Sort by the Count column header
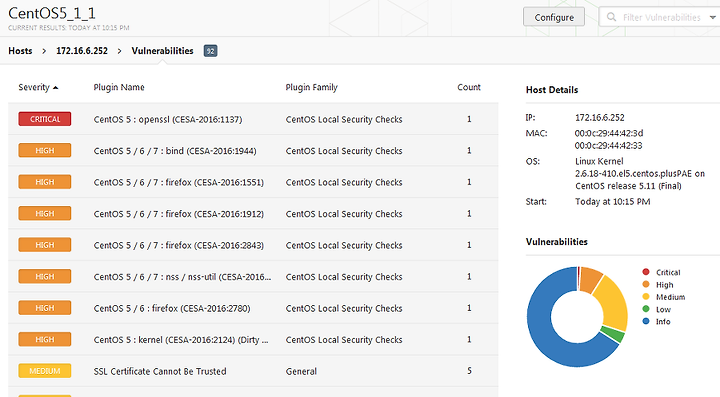The height and width of the screenshot is (397, 720). (x=469, y=87)
